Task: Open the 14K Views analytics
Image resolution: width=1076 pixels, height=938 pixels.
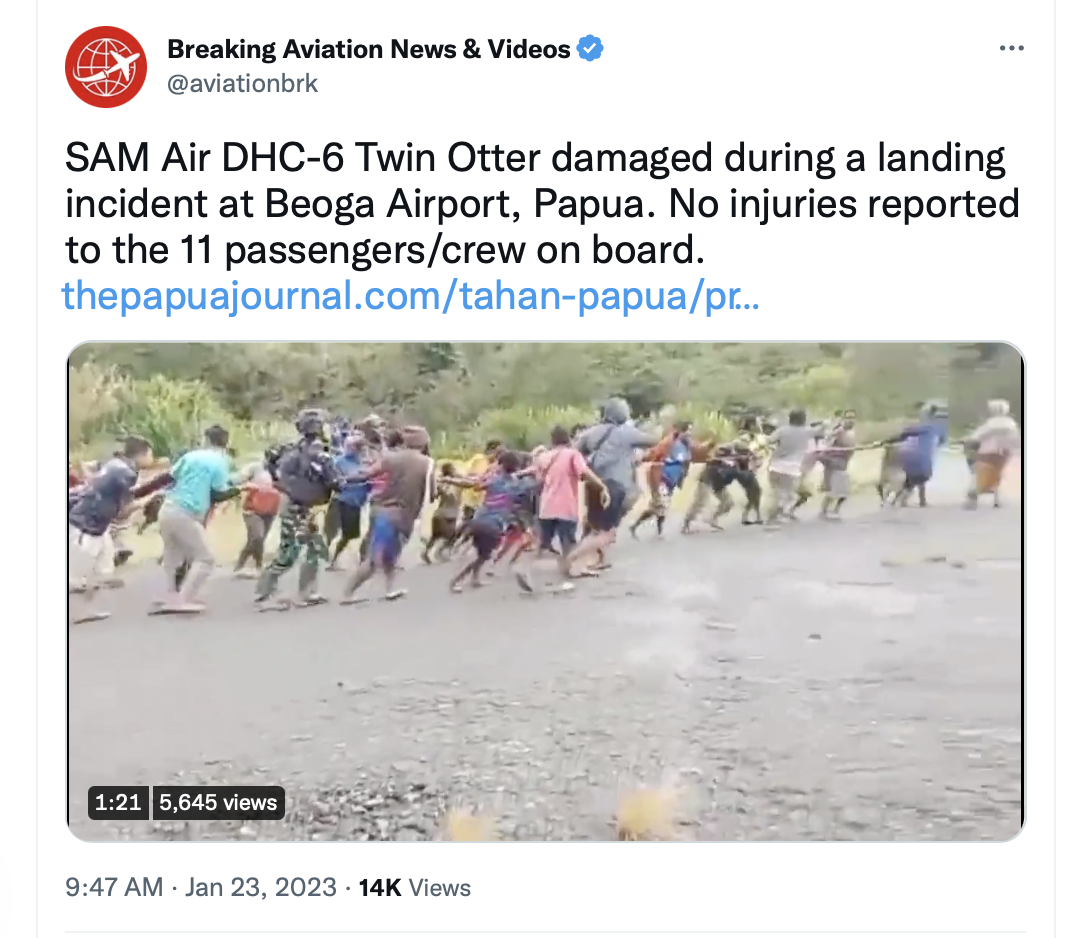Action: coord(414,887)
